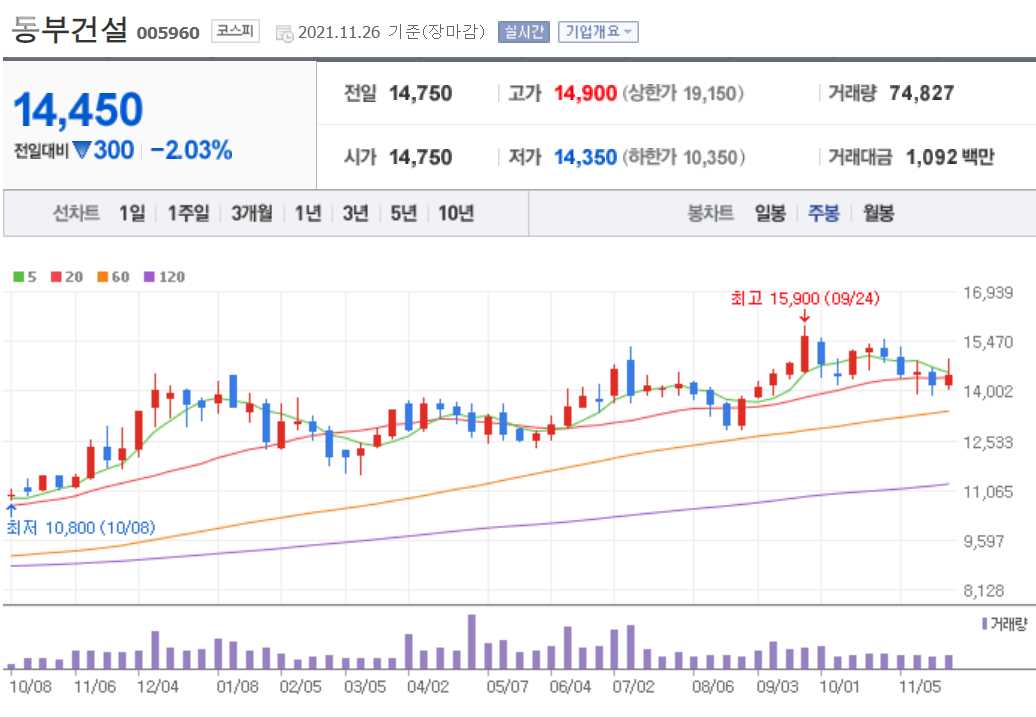Enable 주봉 weekly candle view
Viewport: 1036px width, 717px height.
tap(822, 213)
